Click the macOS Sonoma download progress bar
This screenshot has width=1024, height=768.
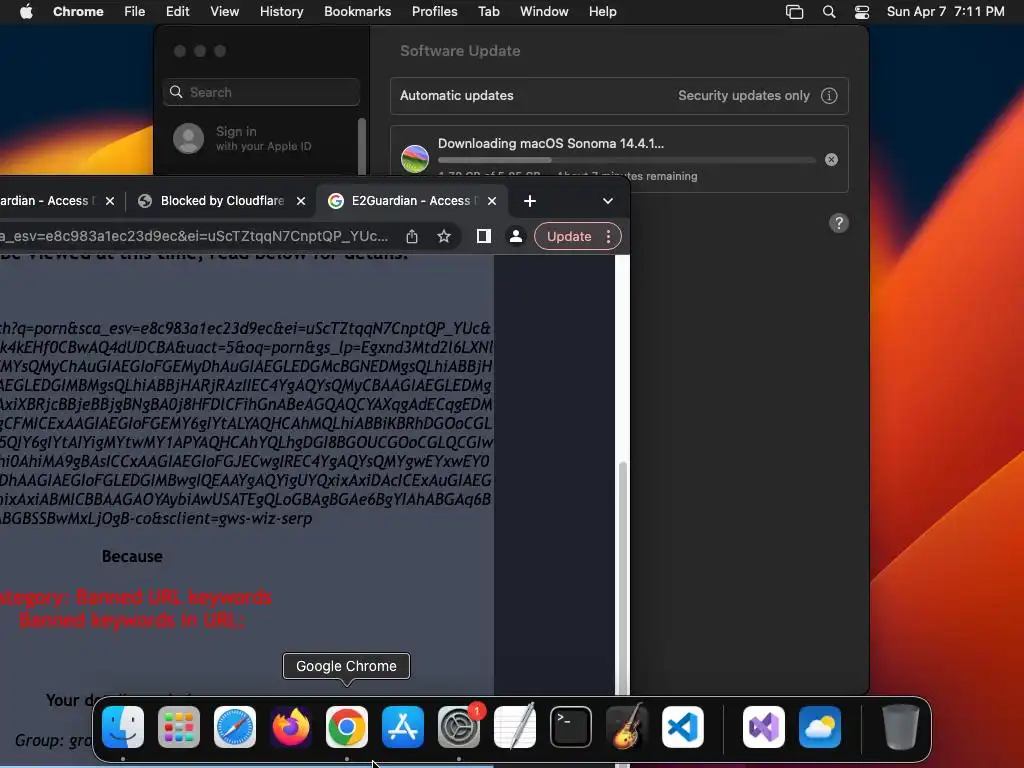(x=626, y=160)
